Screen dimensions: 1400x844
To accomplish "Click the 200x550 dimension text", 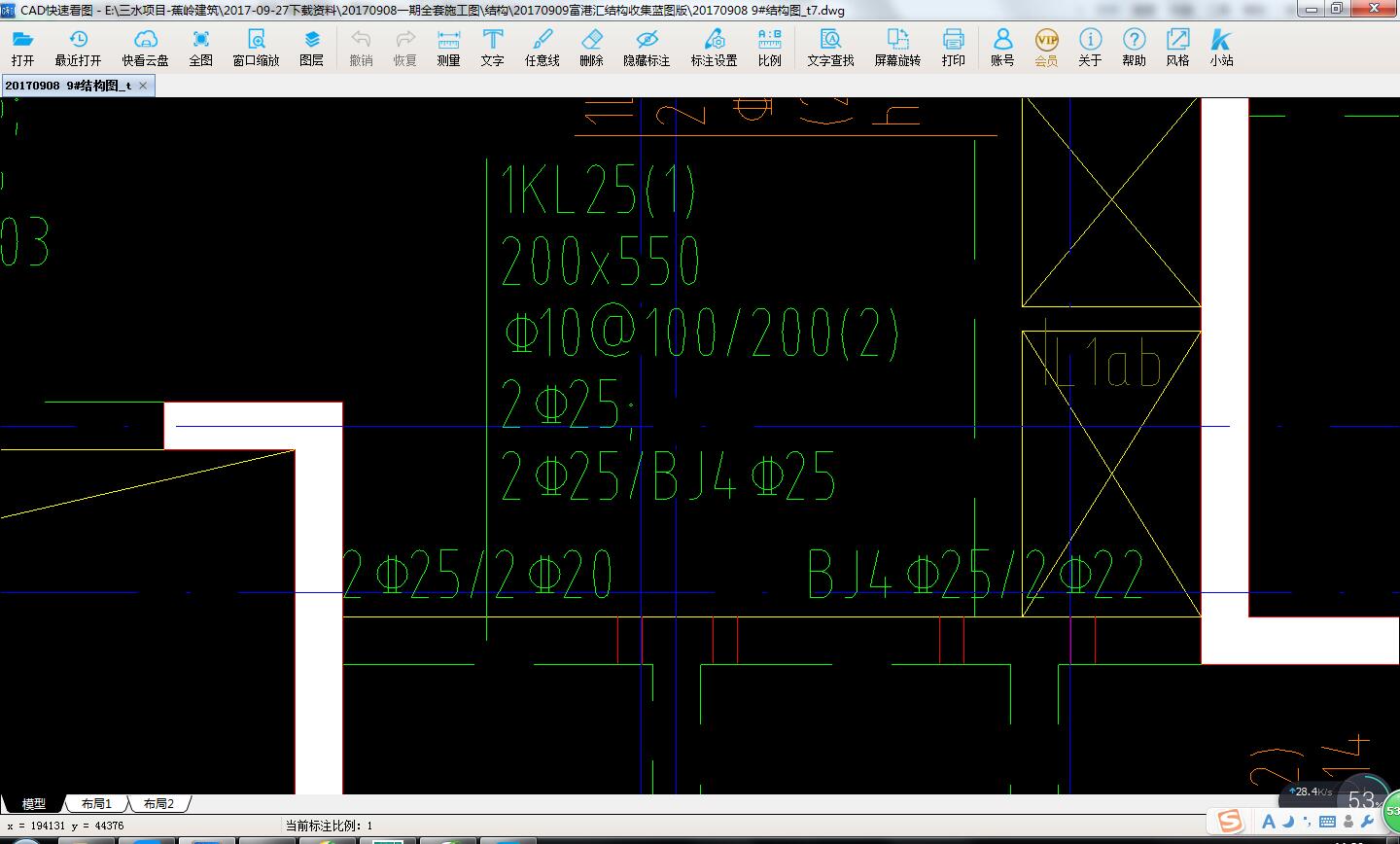I will pyautogui.click(x=601, y=260).
